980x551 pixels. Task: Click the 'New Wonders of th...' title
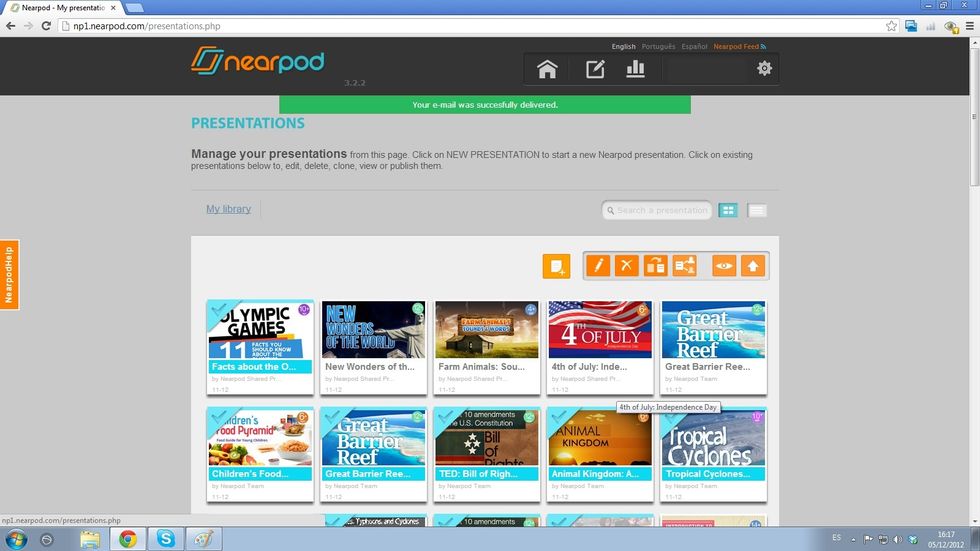pyautogui.click(x=369, y=367)
